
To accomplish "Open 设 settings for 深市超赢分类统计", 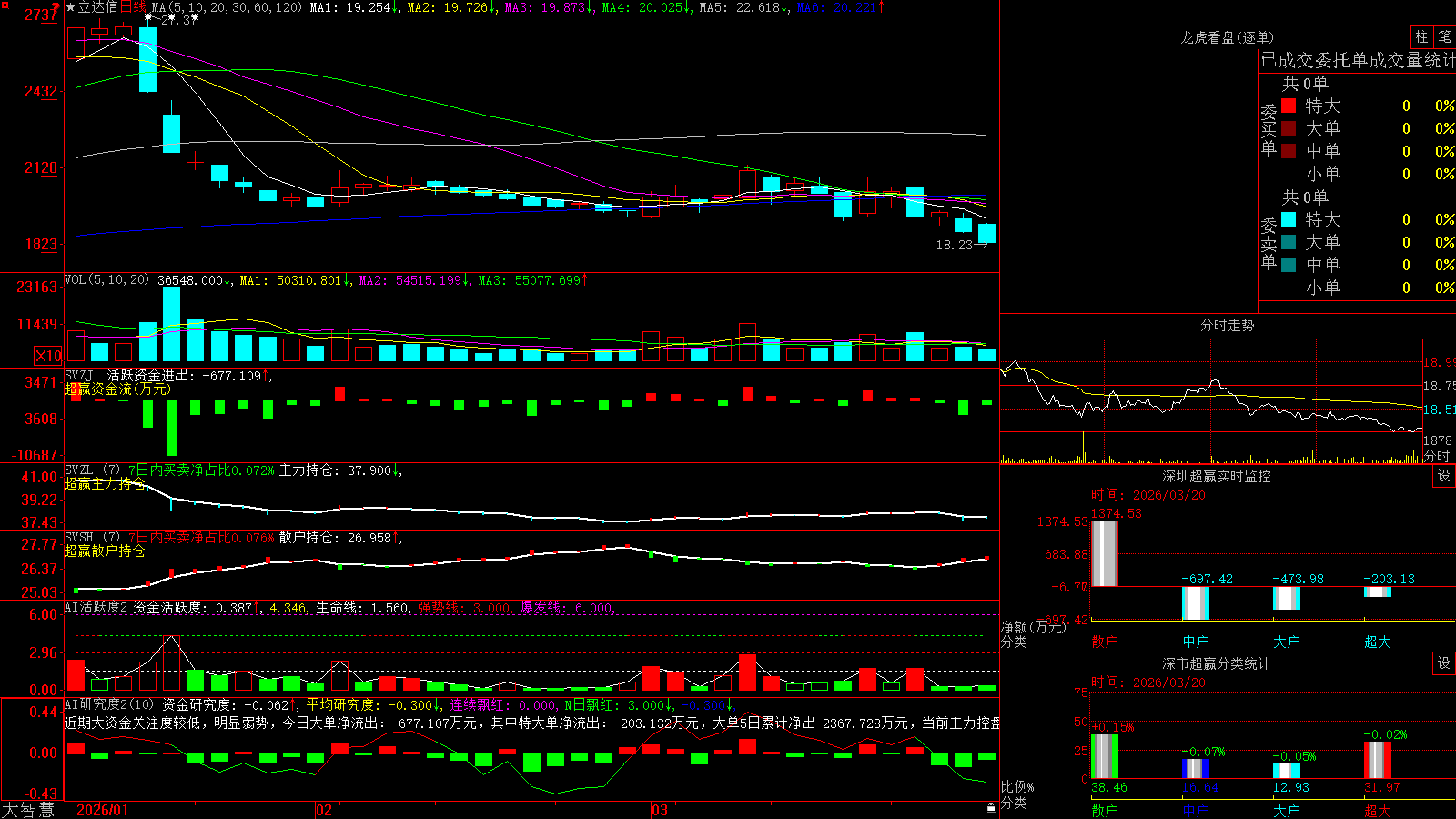I will click(x=1443, y=663).
